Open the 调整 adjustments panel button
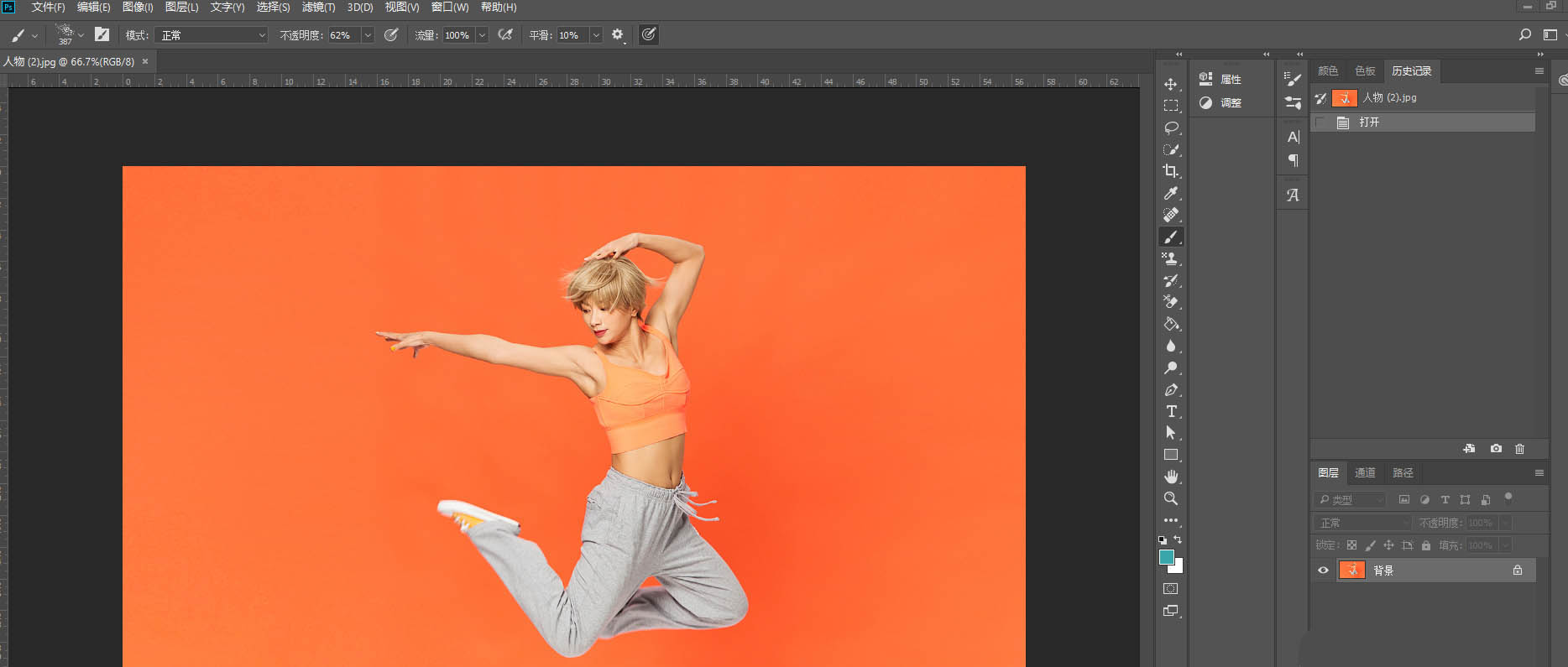 pyautogui.click(x=1221, y=102)
